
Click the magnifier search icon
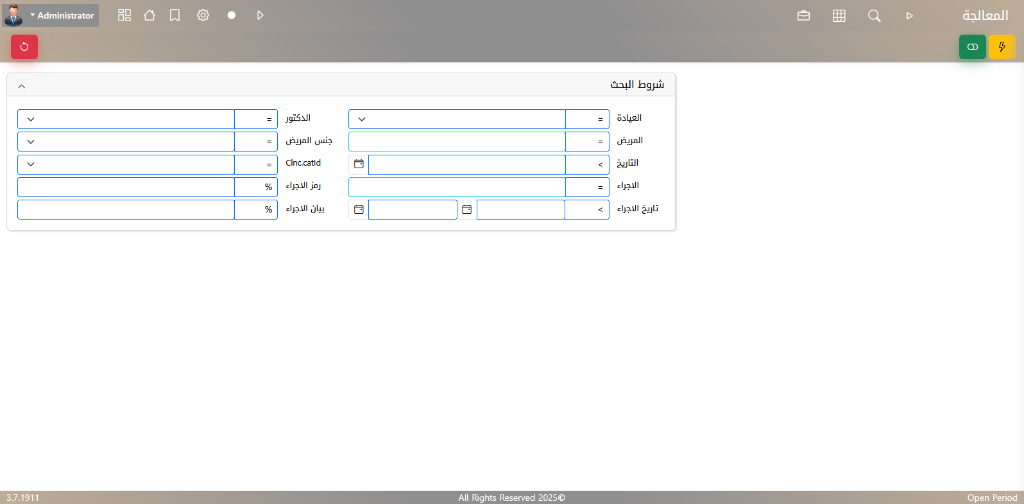(x=874, y=16)
